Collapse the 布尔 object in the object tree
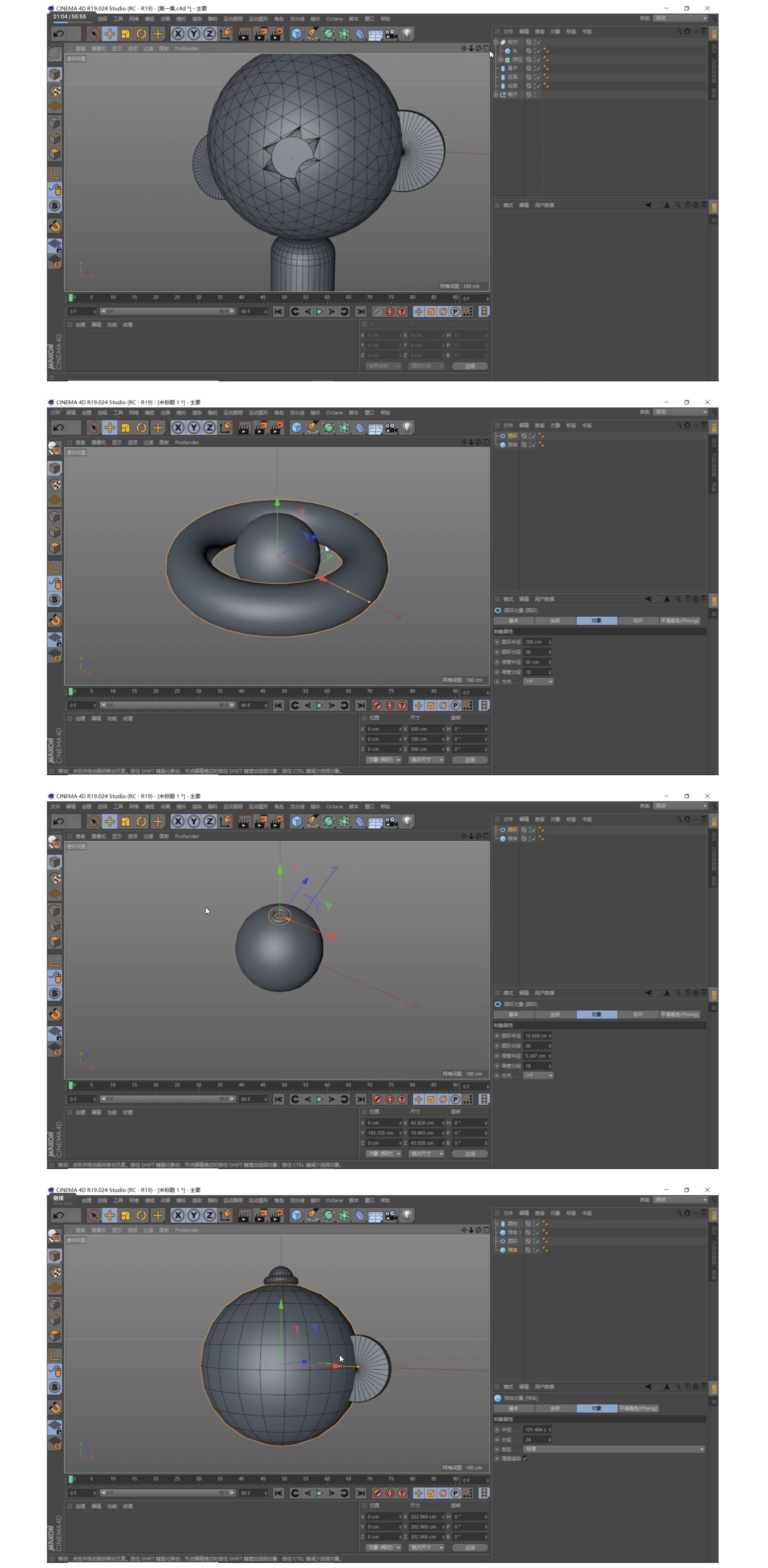The width and height of the screenshot is (768, 1568). [x=495, y=42]
